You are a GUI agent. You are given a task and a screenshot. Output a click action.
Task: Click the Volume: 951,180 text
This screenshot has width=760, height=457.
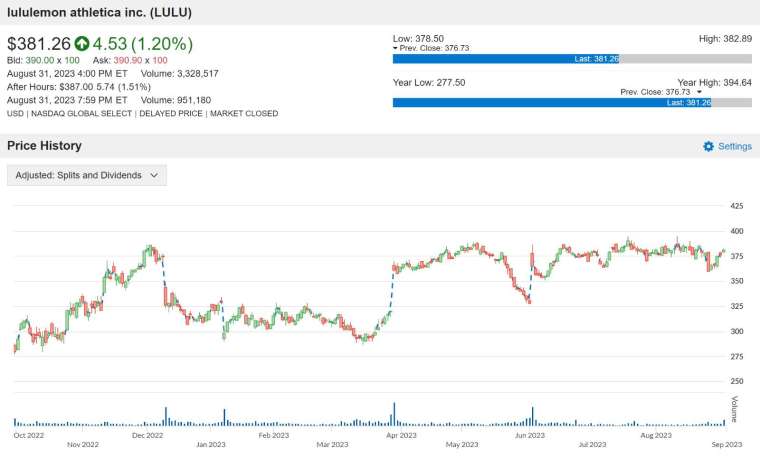click(x=175, y=100)
